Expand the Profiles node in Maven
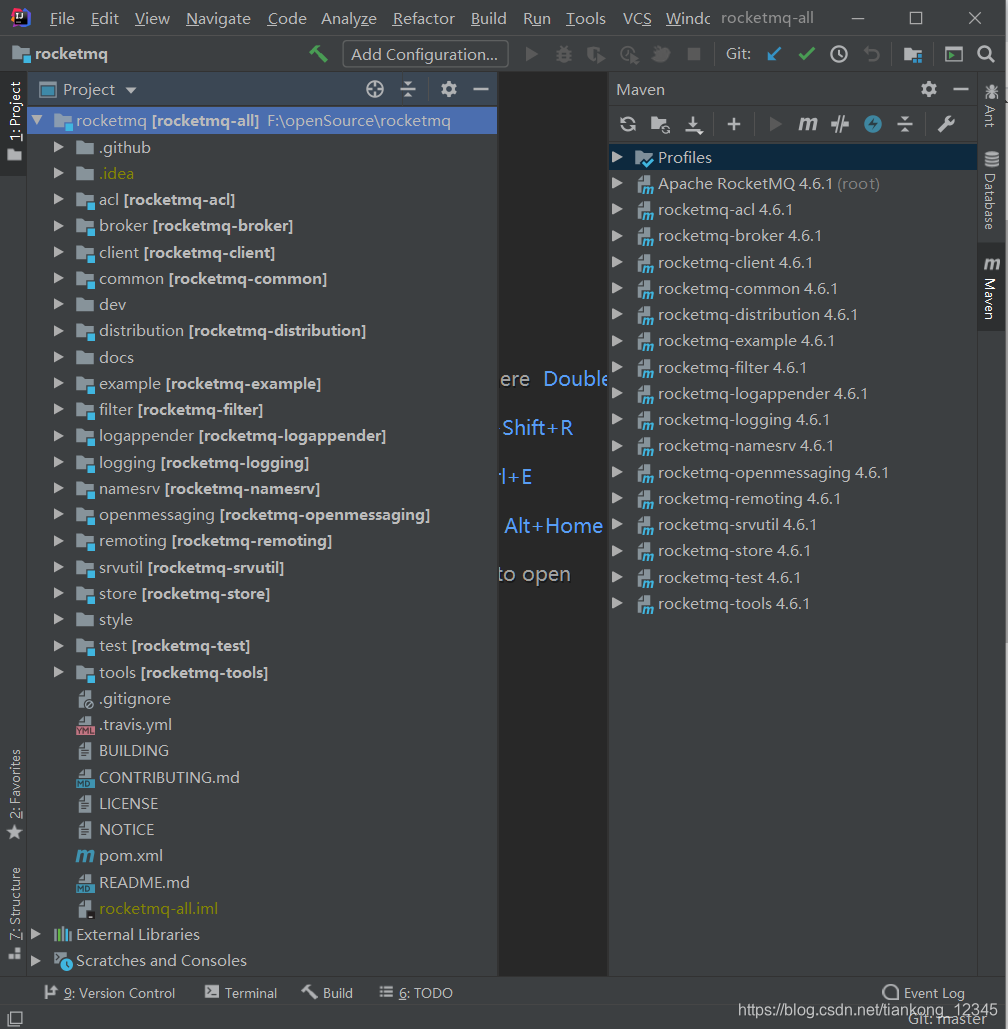This screenshot has width=1008, height=1029. coord(617,157)
